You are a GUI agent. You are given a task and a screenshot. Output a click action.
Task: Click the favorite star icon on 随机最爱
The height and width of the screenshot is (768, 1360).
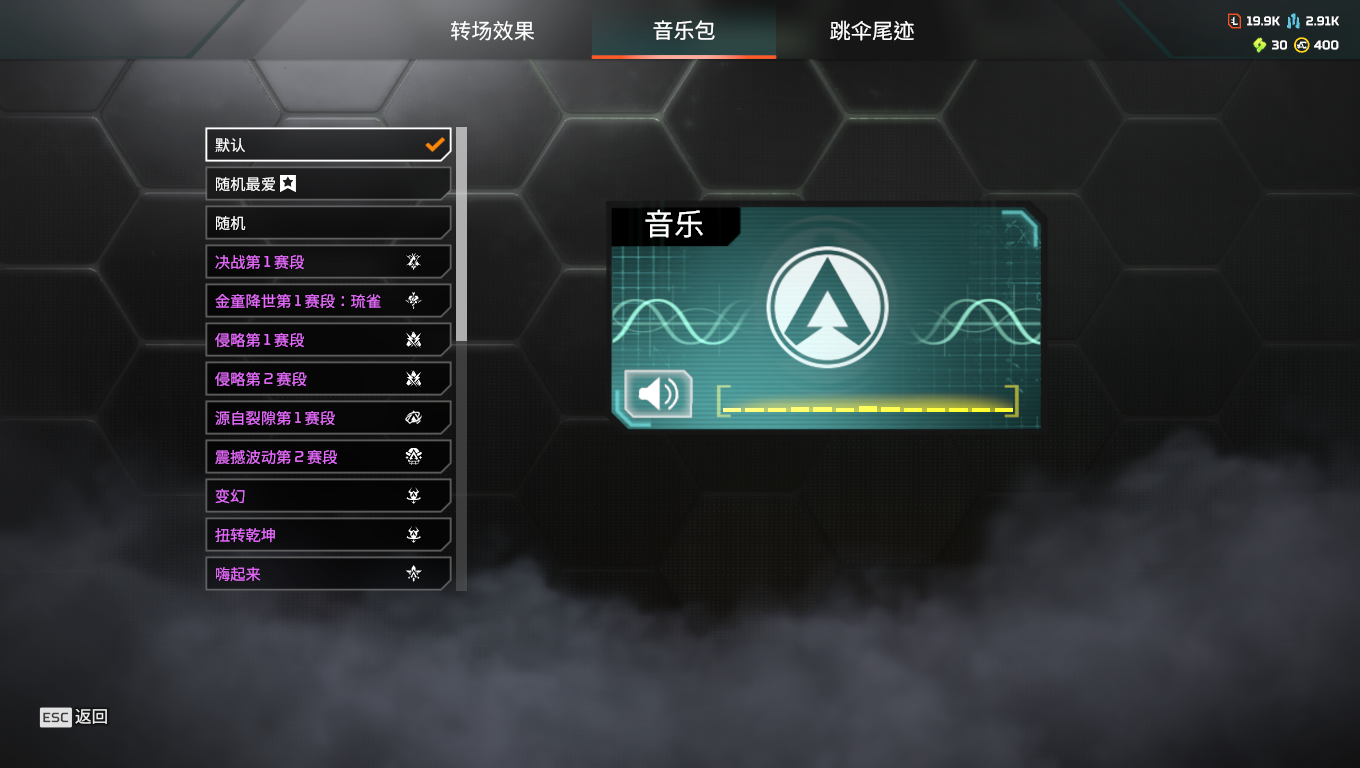tap(288, 183)
